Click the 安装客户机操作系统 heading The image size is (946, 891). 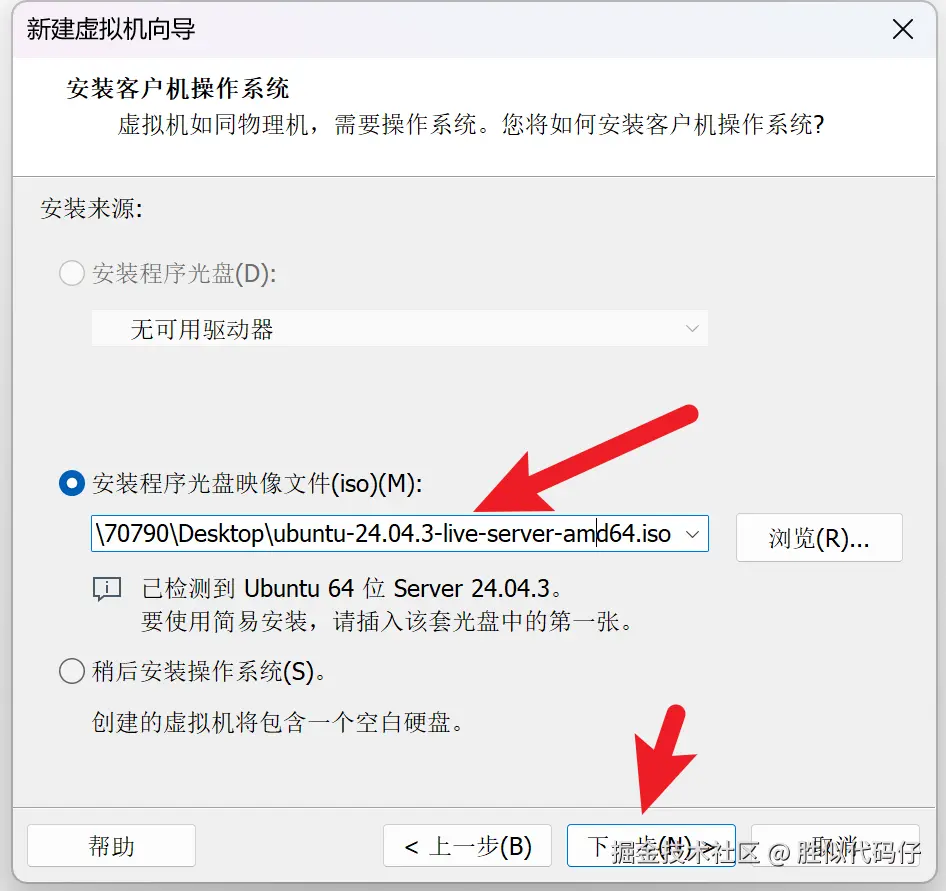(x=178, y=89)
